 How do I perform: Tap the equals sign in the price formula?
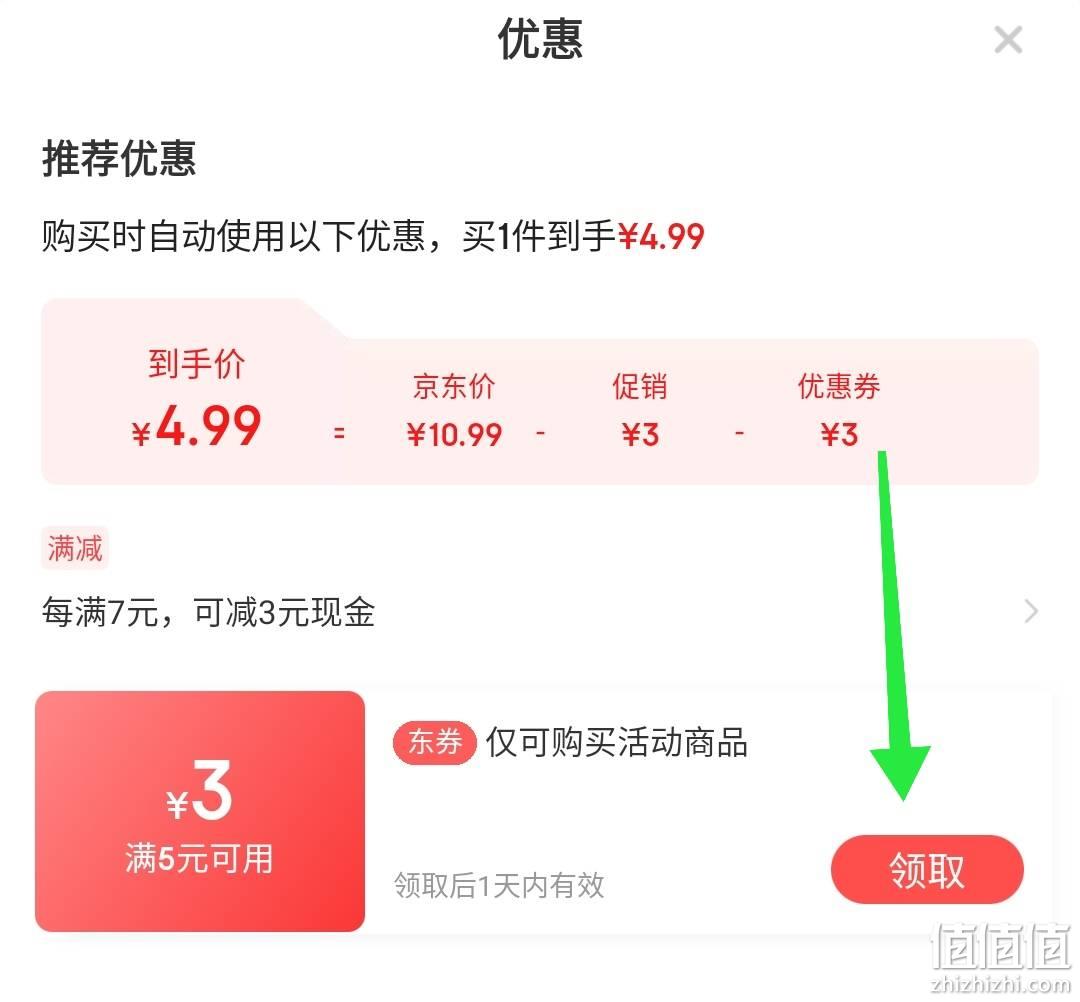(339, 433)
